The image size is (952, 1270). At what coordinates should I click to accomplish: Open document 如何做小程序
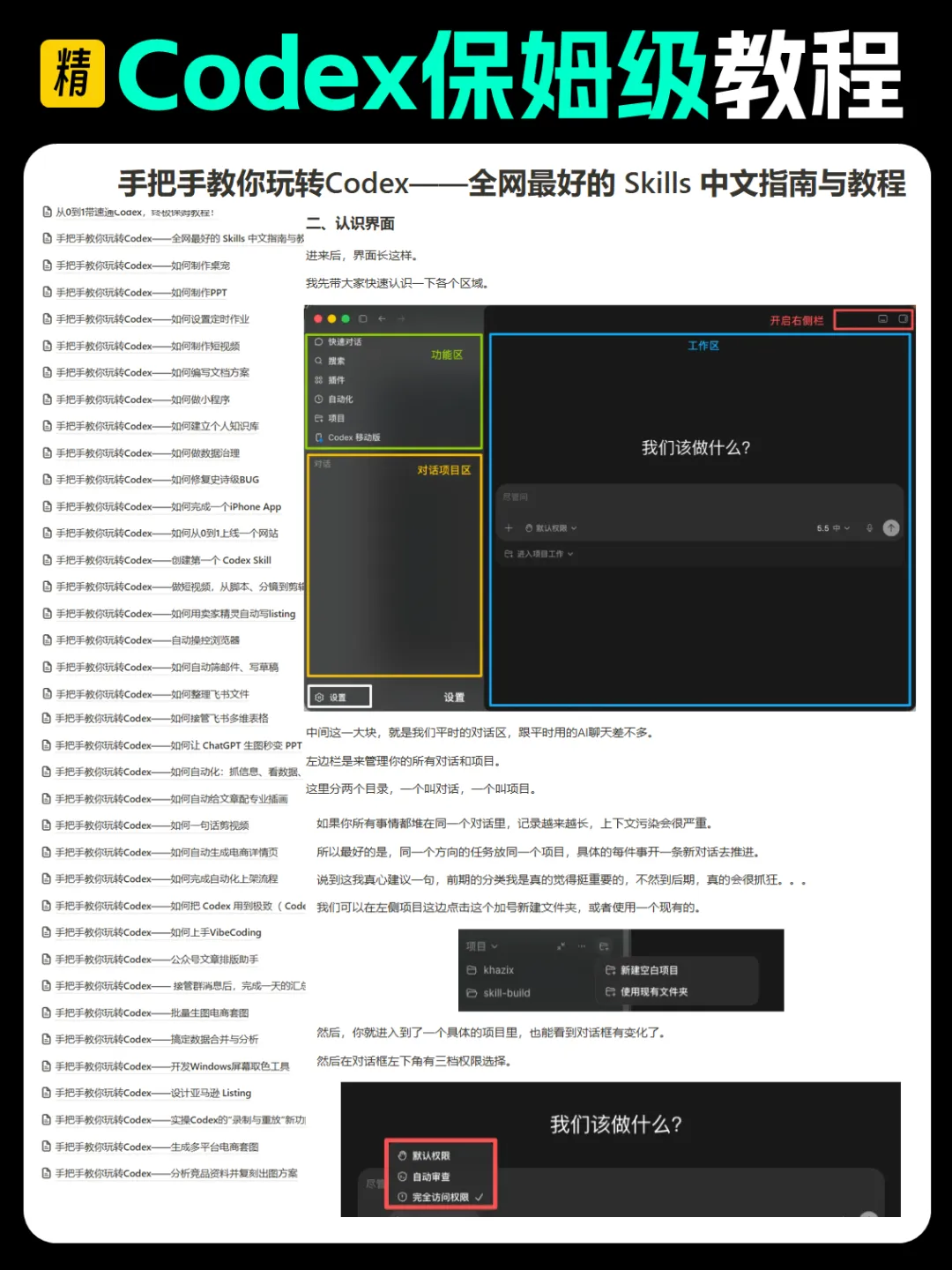[x=137, y=400]
